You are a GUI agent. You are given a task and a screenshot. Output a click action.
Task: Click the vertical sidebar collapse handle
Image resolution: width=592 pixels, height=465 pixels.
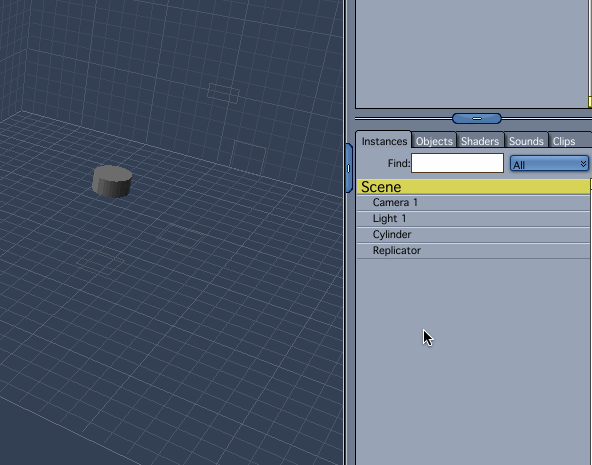tap(349, 168)
